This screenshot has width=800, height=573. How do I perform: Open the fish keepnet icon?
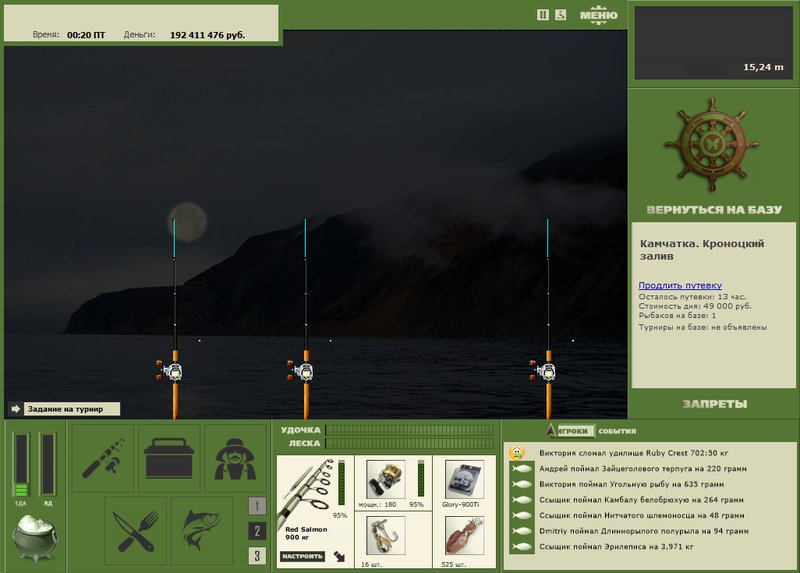[x=202, y=531]
